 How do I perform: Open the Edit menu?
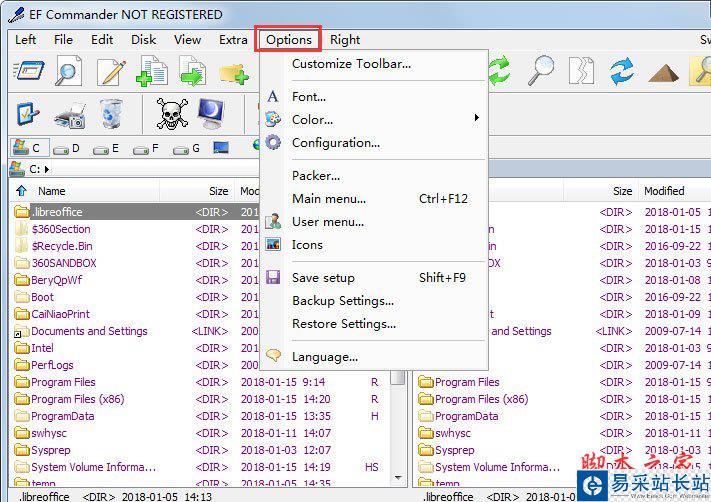102,40
